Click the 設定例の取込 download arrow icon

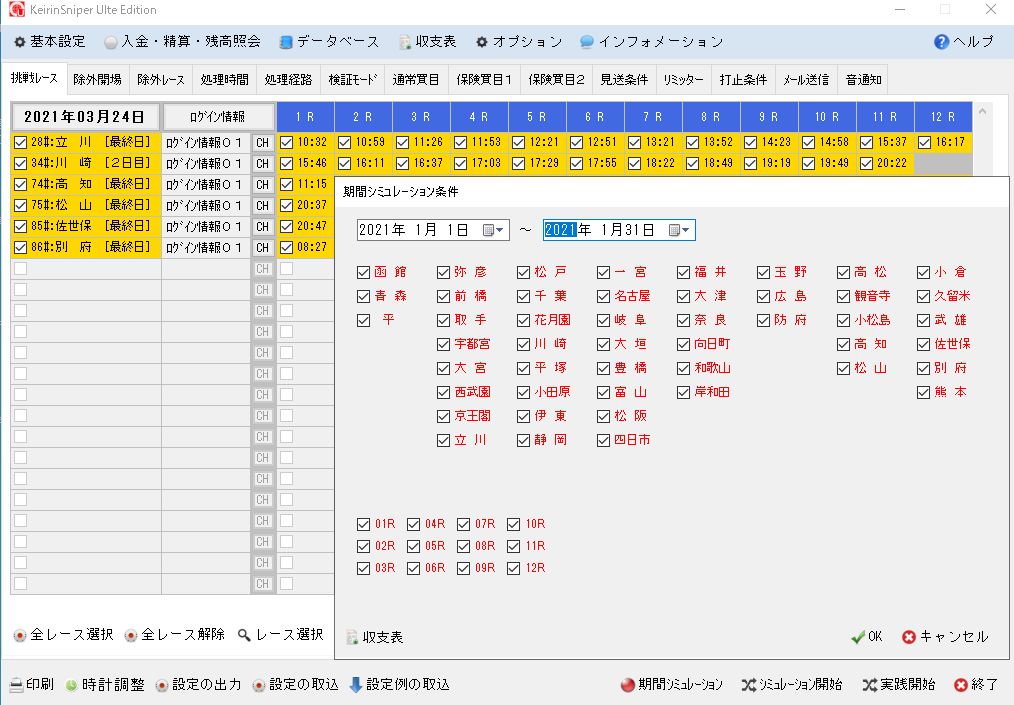[356, 685]
